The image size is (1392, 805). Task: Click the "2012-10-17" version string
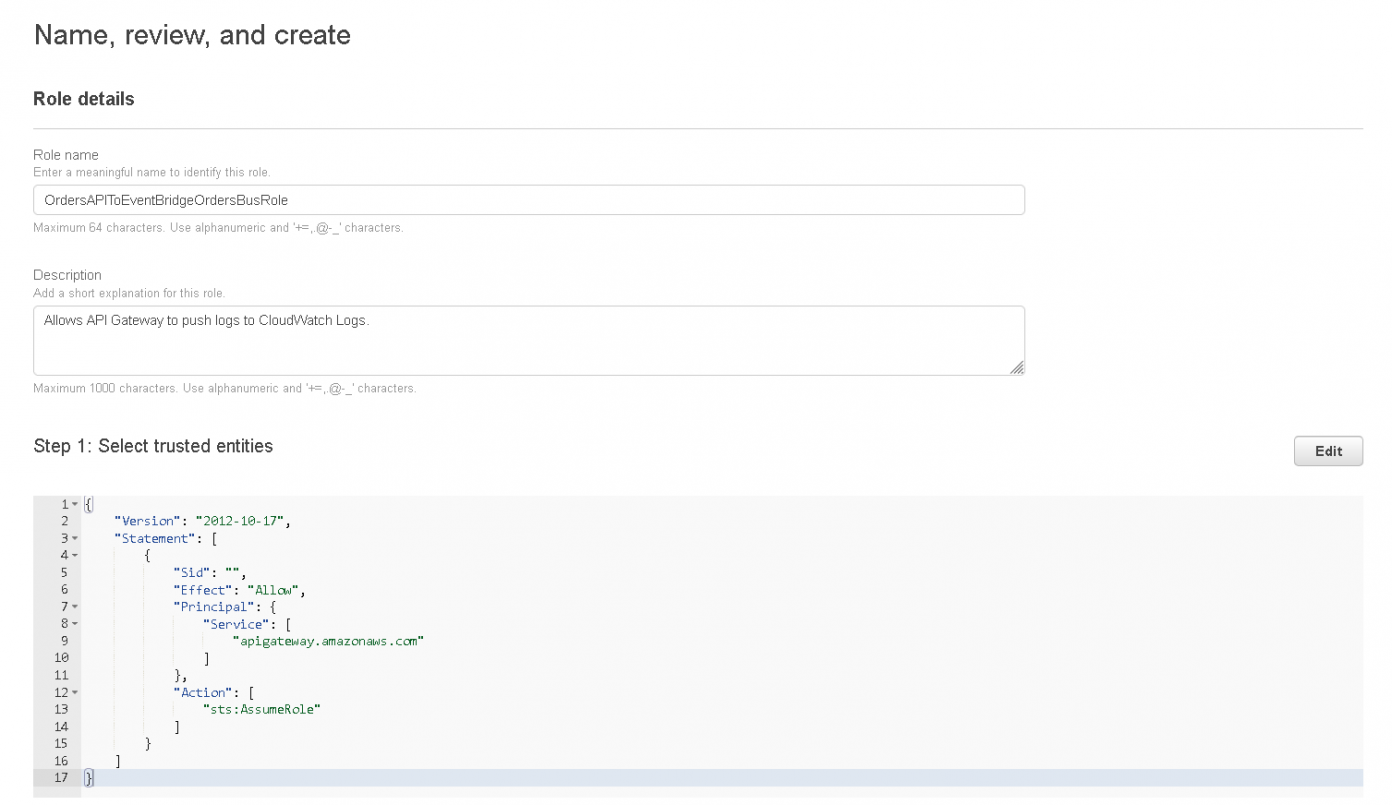[x=242, y=521]
